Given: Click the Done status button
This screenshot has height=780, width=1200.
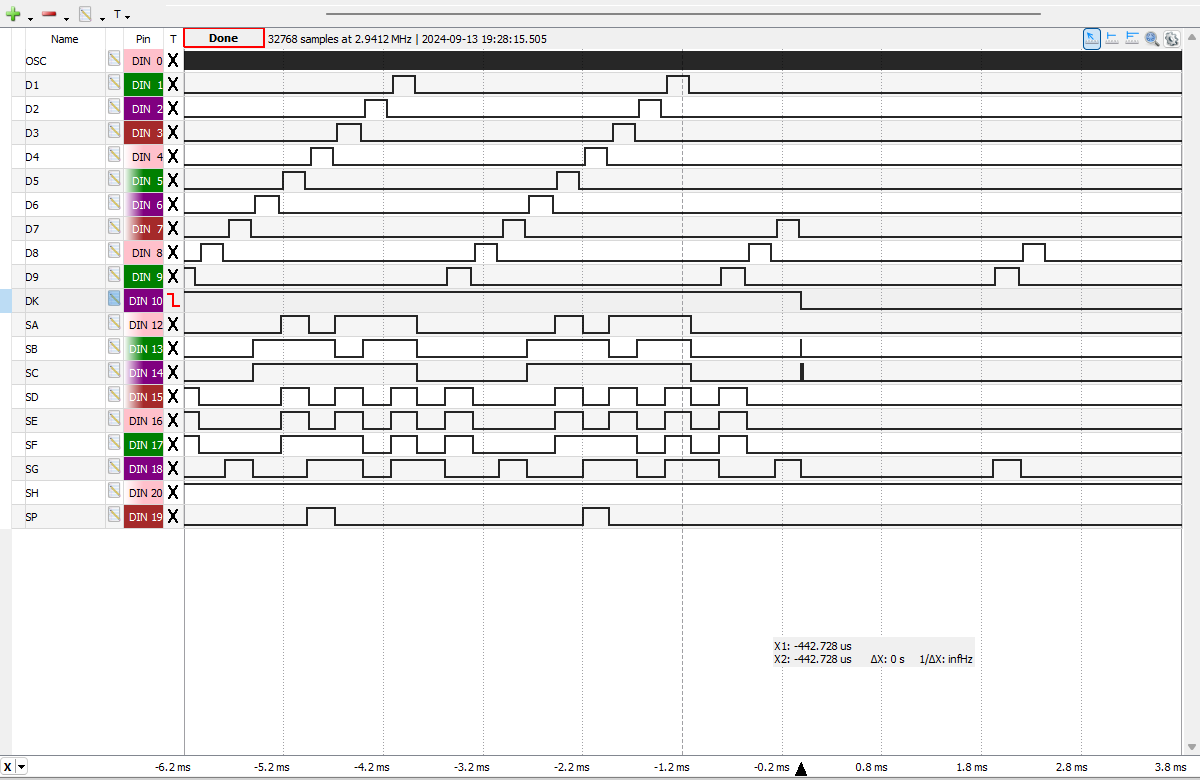Looking at the screenshot, I should pos(224,38).
